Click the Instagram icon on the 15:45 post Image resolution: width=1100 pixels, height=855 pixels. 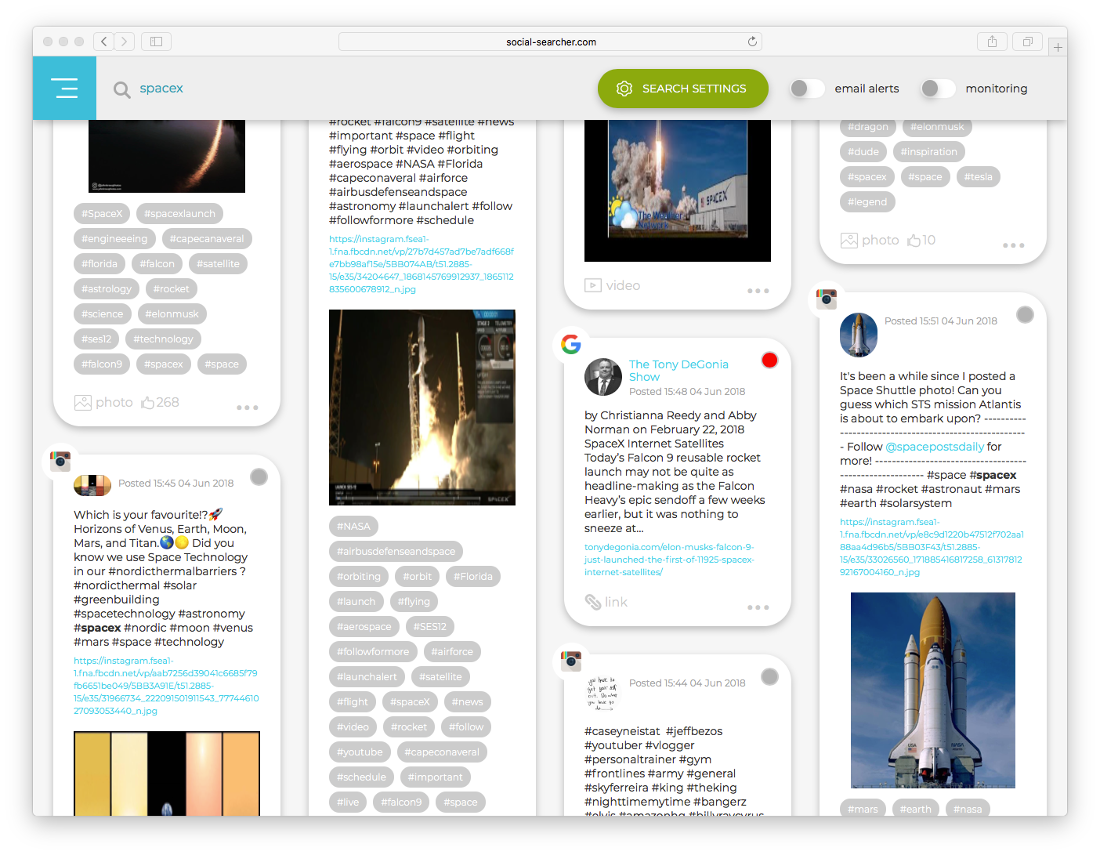point(60,460)
